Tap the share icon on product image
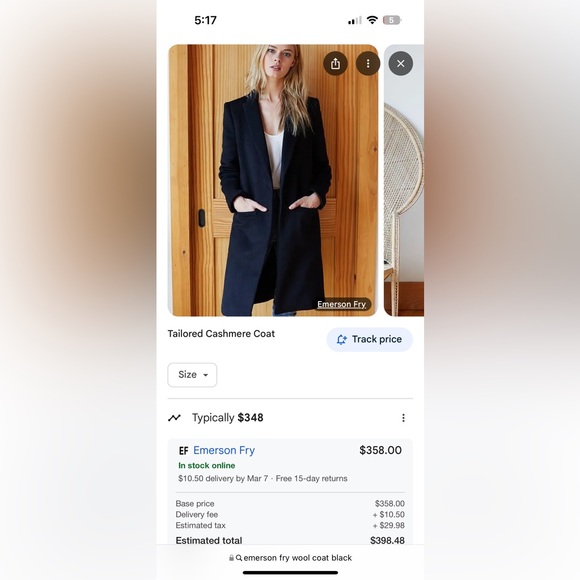The width and height of the screenshot is (580, 580). coord(335,64)
